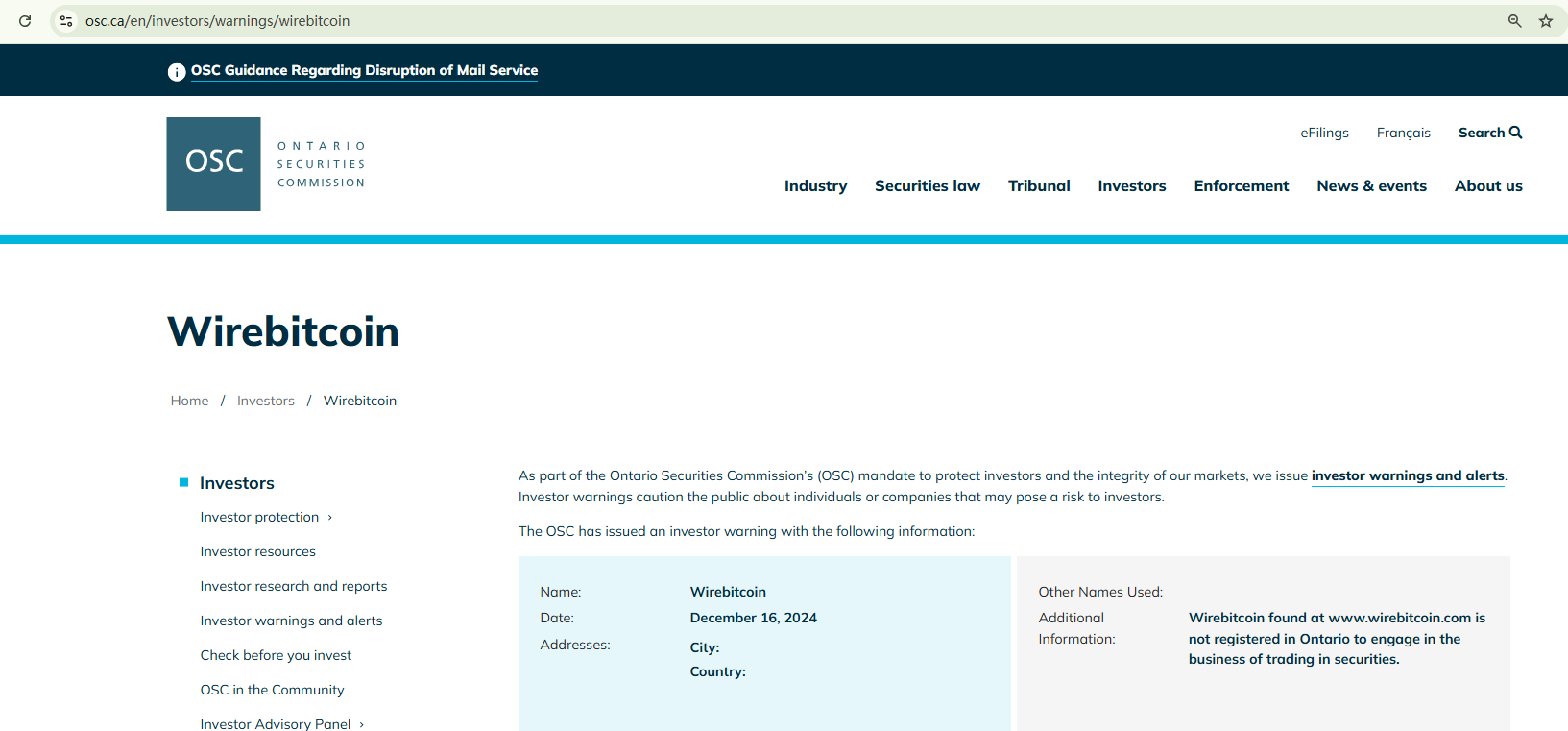Click the Investors breadcrumb link

(x=266, y=401)
